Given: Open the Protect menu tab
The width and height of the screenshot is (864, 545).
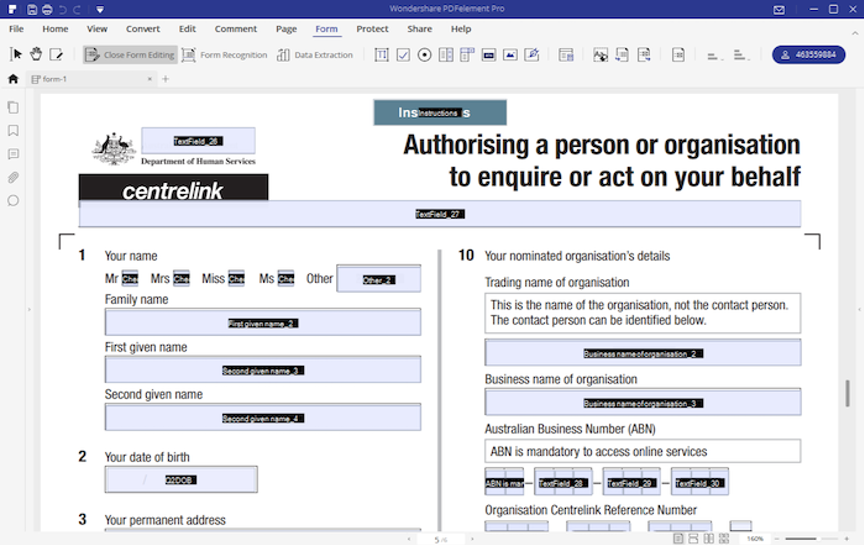Looking at the screenshot, I should tap(372, 29).
